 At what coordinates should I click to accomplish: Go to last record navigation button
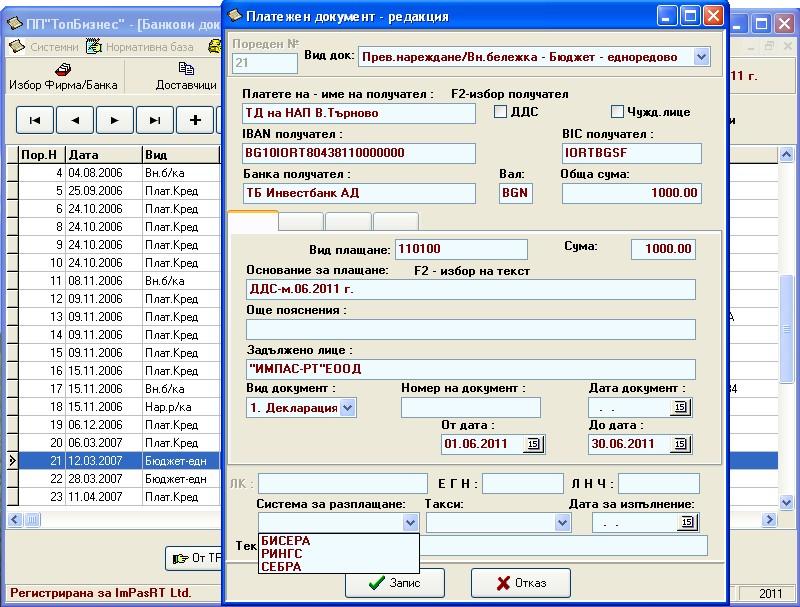[155, 120]
